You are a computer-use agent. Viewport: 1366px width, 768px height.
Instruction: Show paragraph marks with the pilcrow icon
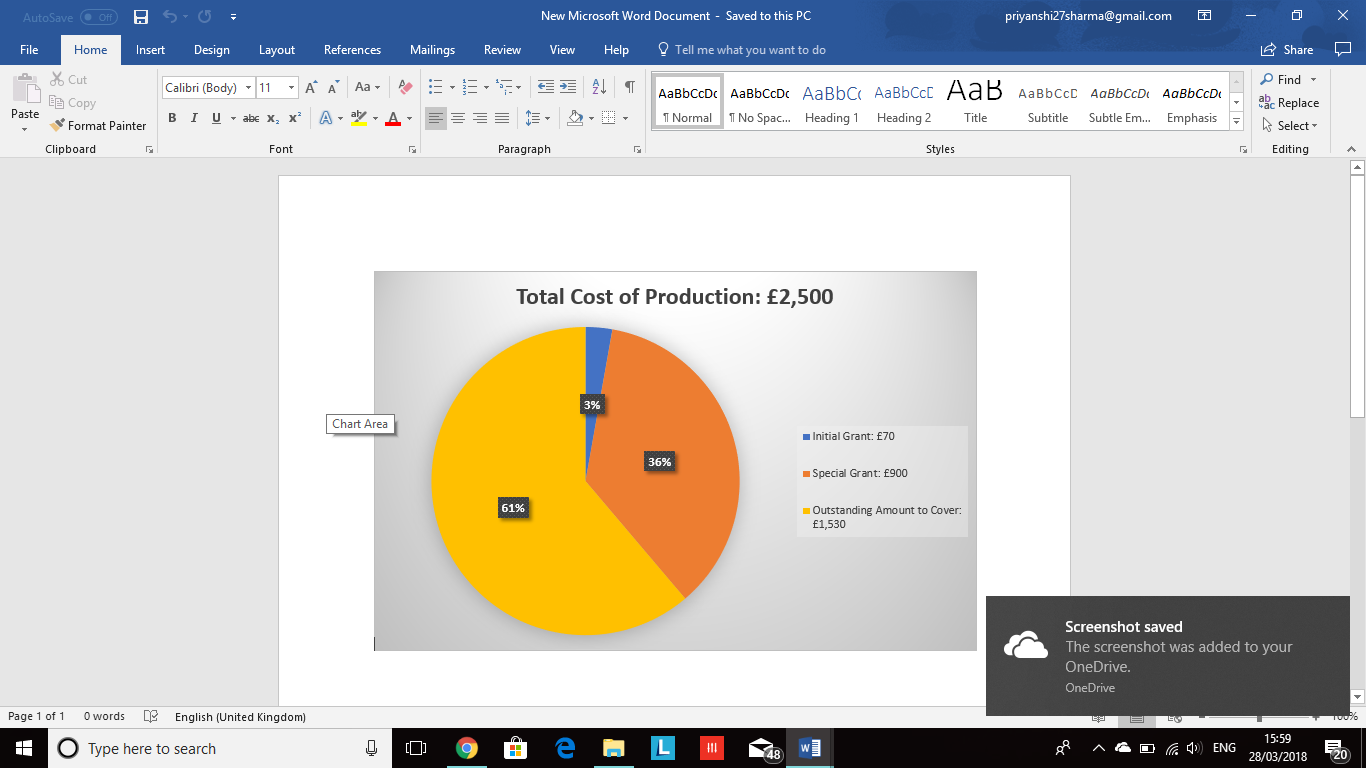point(629,88)
